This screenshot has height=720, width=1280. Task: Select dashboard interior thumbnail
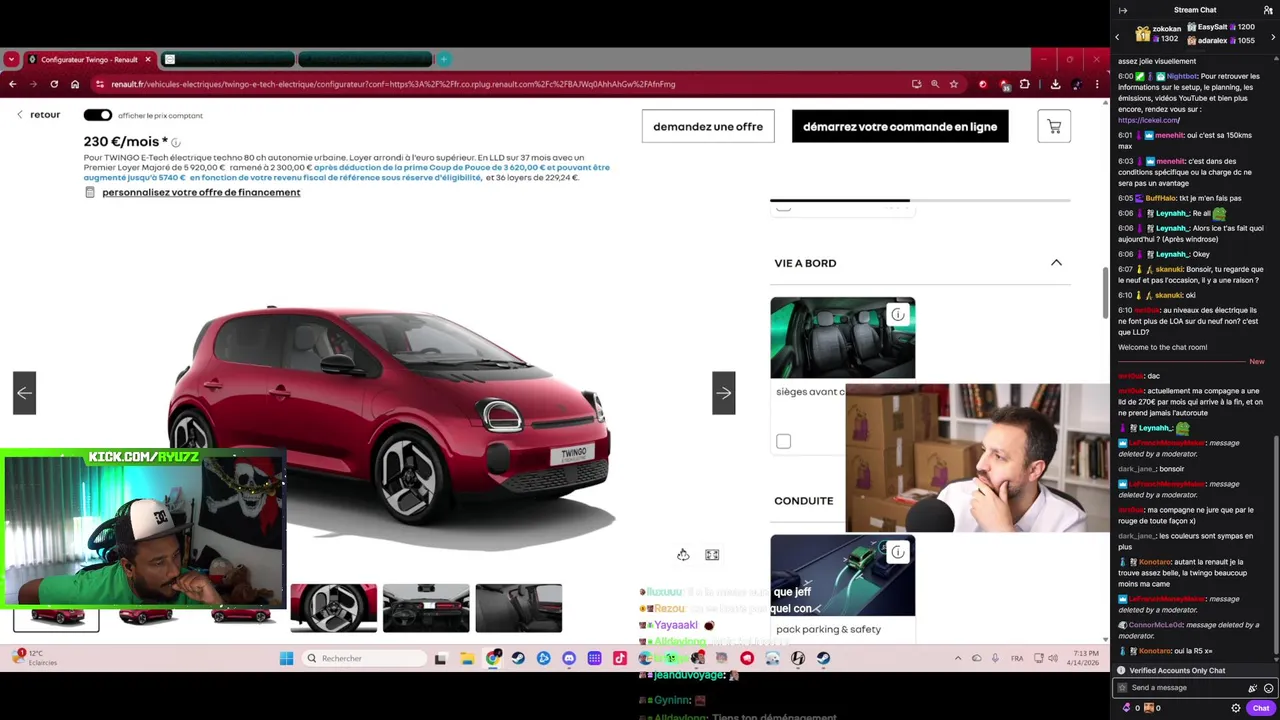(426, 608)
